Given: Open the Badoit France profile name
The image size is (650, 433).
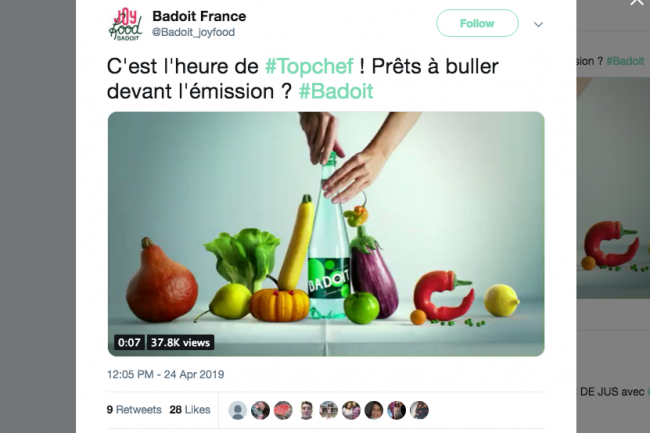Looking at the screenshot, I should click(199, 16).
